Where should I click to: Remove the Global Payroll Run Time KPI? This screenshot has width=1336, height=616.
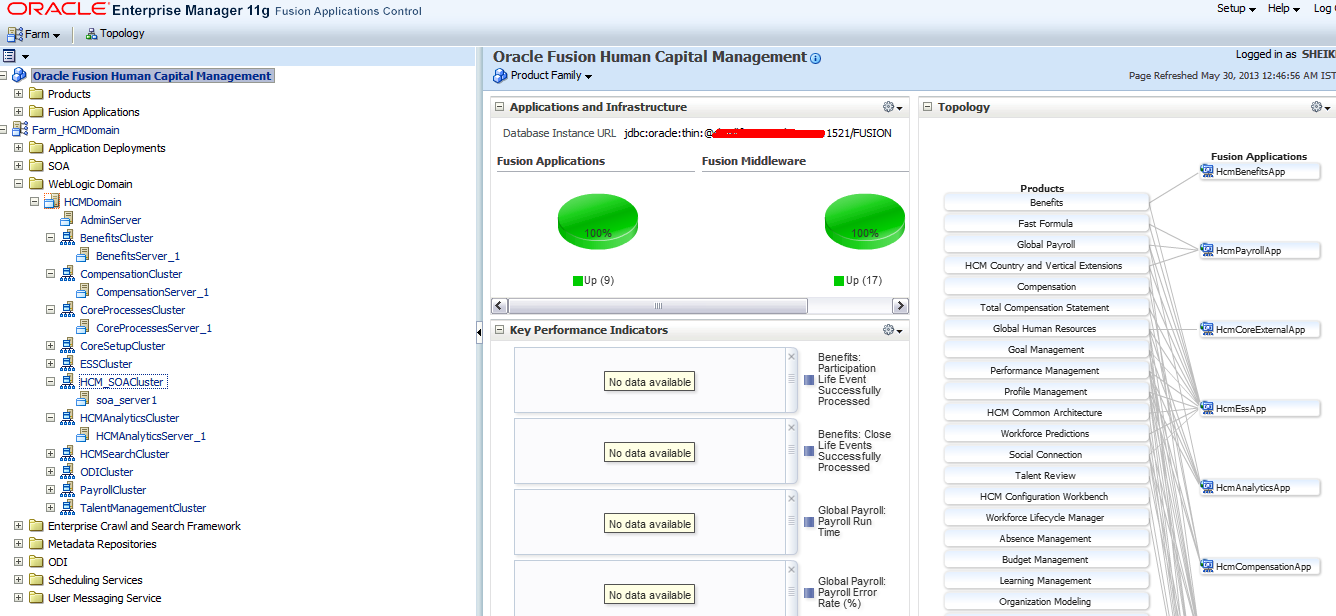coord(791,498)
